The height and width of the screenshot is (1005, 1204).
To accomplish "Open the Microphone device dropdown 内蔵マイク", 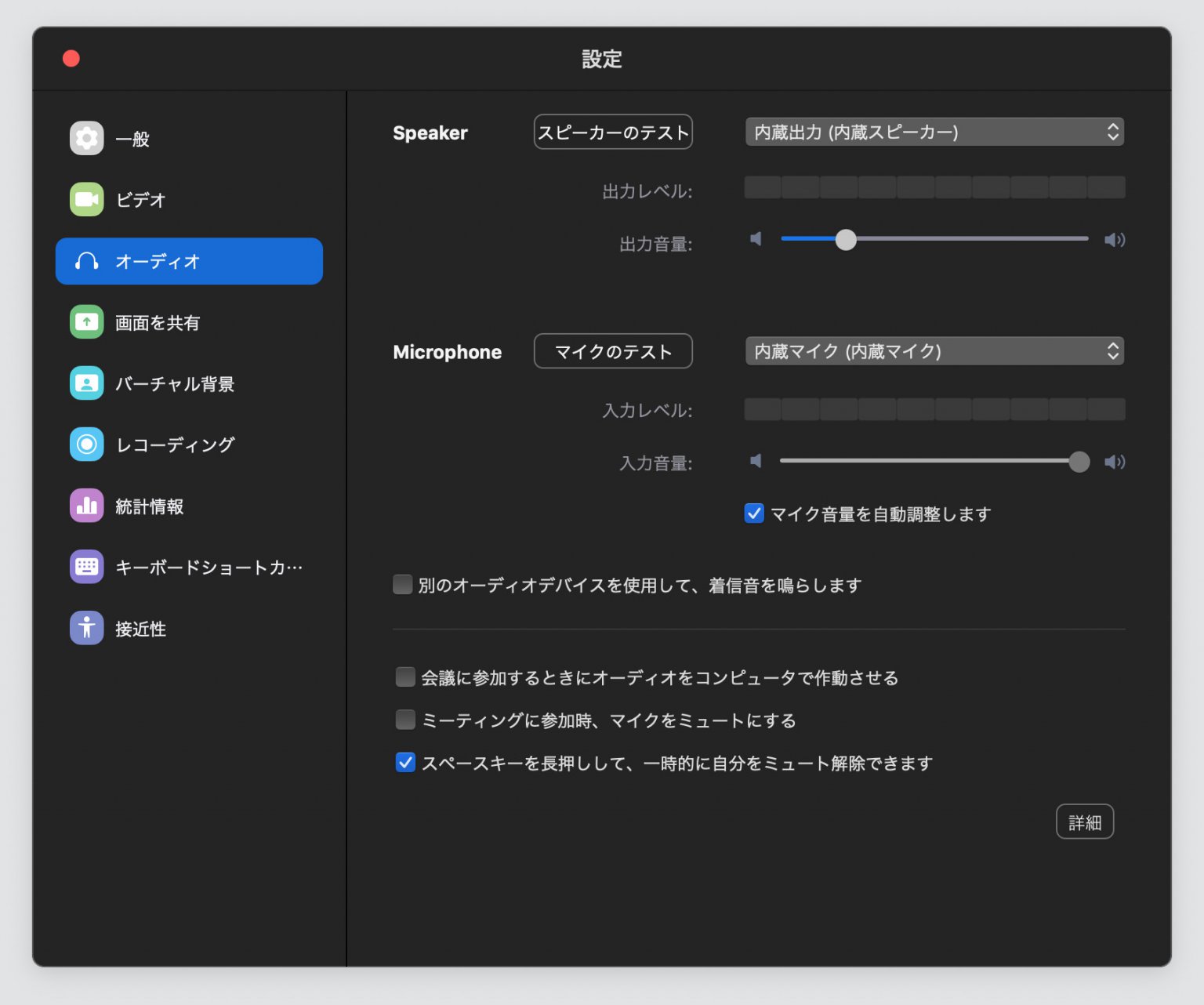I will (934, 351).
